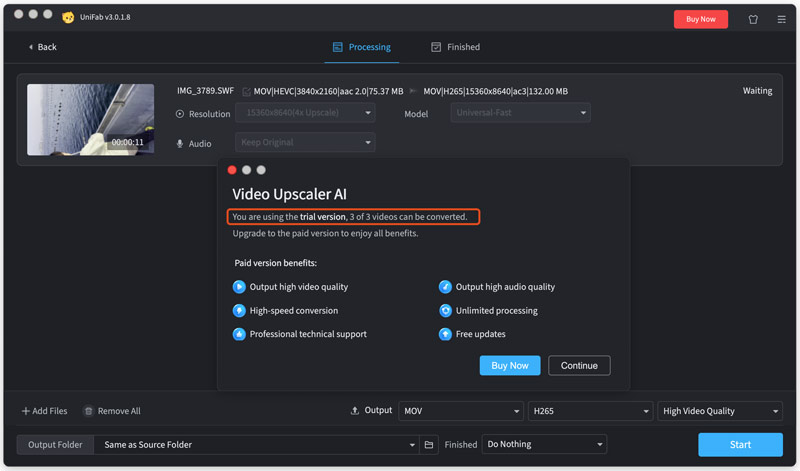Click the Professional technical support icon

(x=239, y=334)
